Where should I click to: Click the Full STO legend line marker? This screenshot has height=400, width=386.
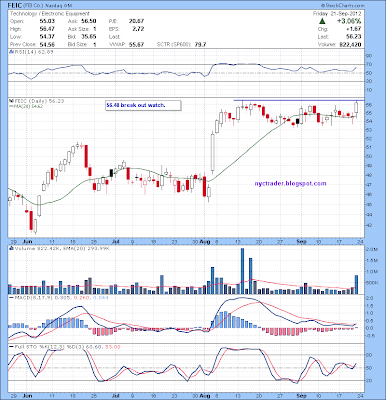point(11,347)
